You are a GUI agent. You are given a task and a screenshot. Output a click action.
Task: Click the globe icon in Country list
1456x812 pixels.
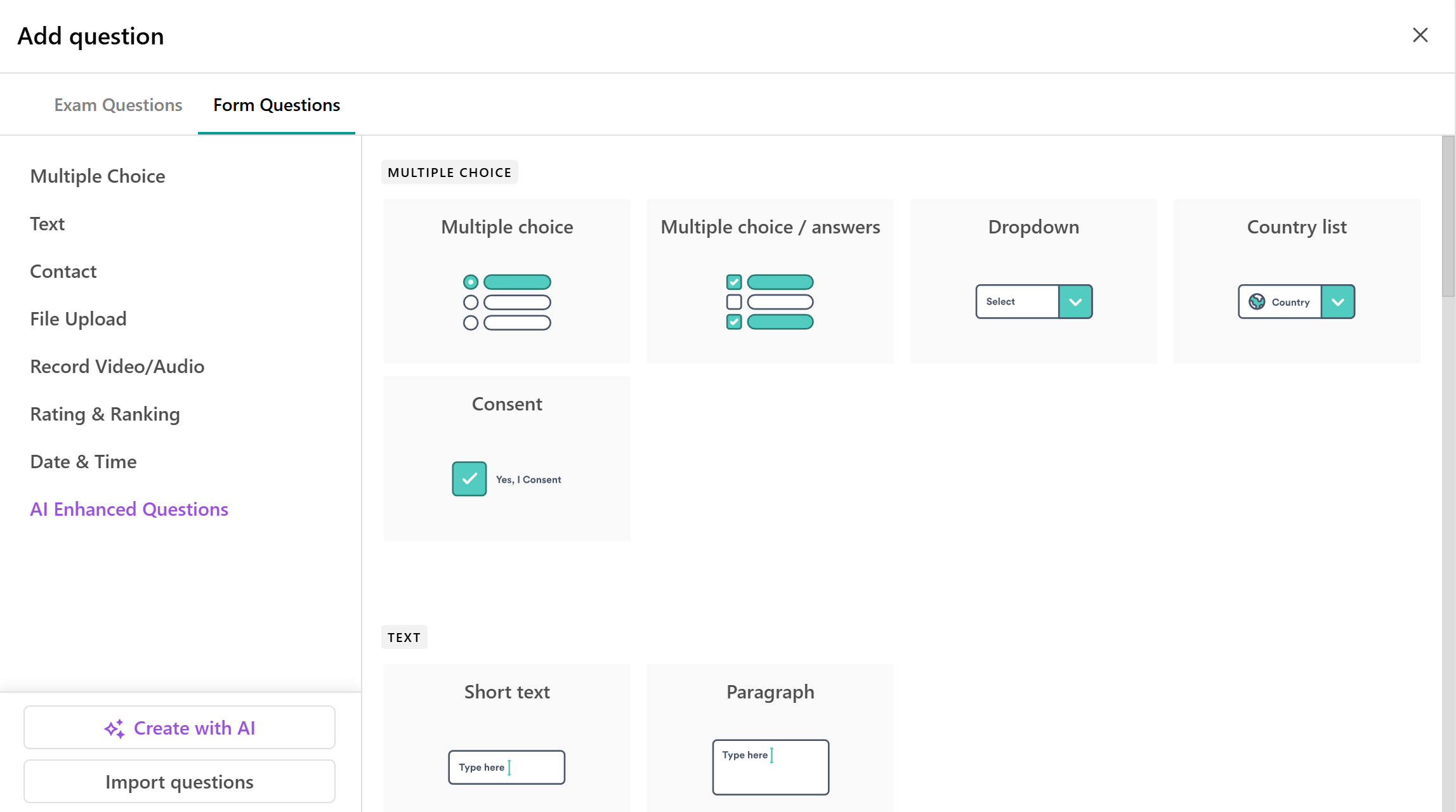(1256, 302)
